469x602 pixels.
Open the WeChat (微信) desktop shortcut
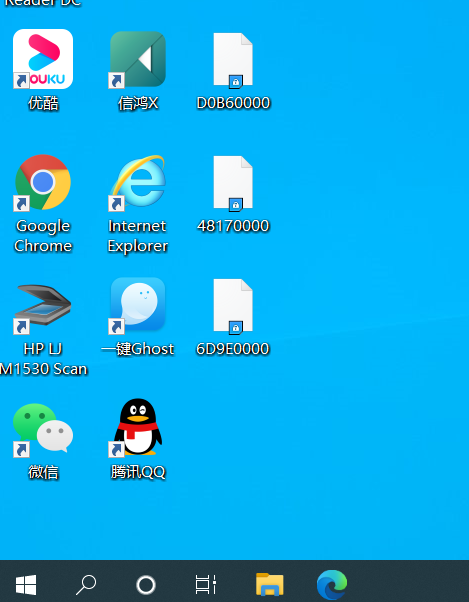(43, 428)
